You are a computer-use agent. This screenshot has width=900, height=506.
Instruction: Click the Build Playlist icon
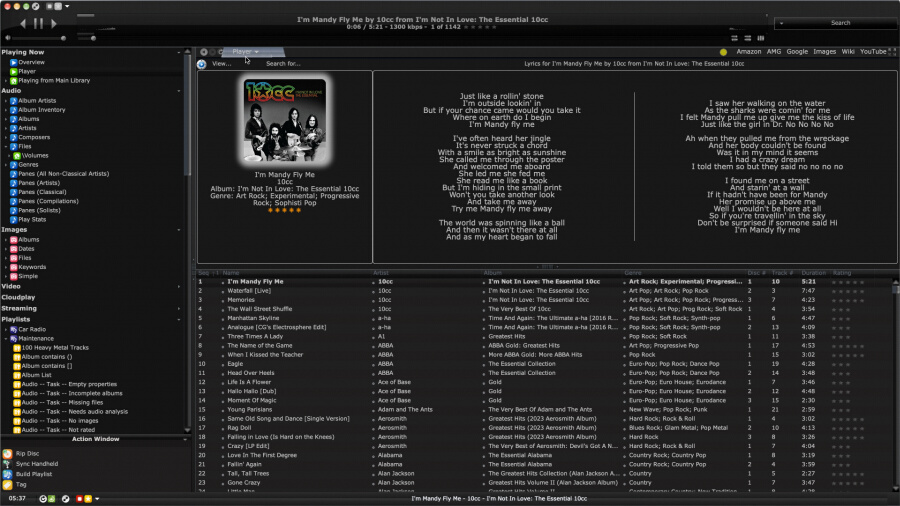(7, 474)
